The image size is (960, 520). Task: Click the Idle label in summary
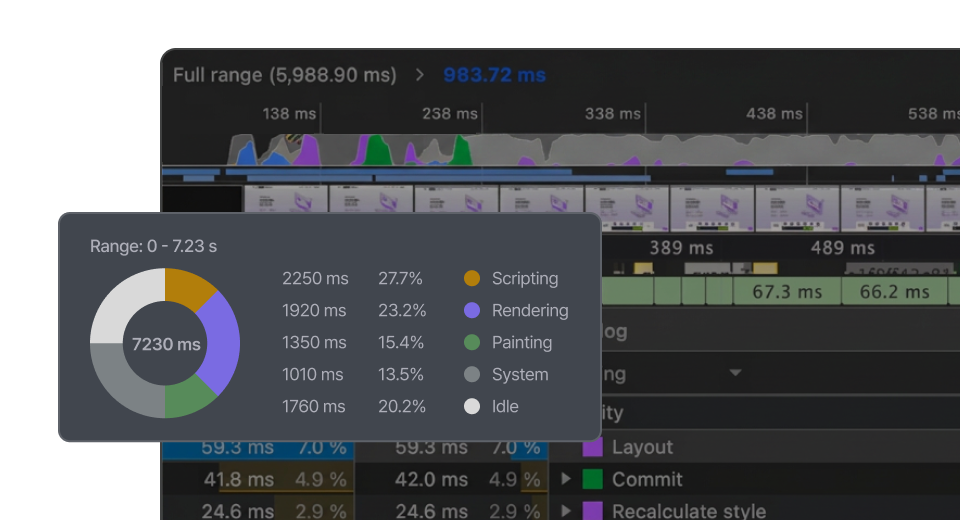click(x=505, y=406)
